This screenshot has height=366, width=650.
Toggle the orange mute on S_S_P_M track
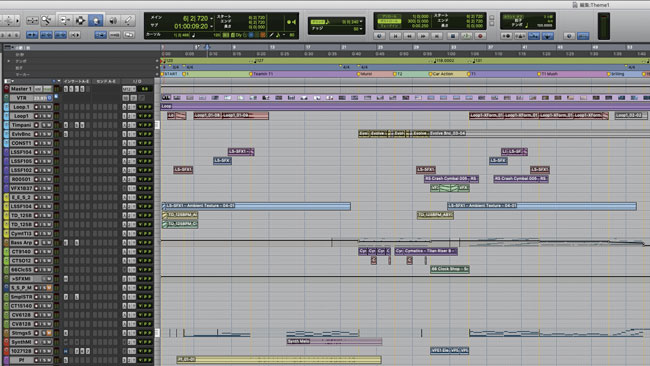[x=50, y=288]
